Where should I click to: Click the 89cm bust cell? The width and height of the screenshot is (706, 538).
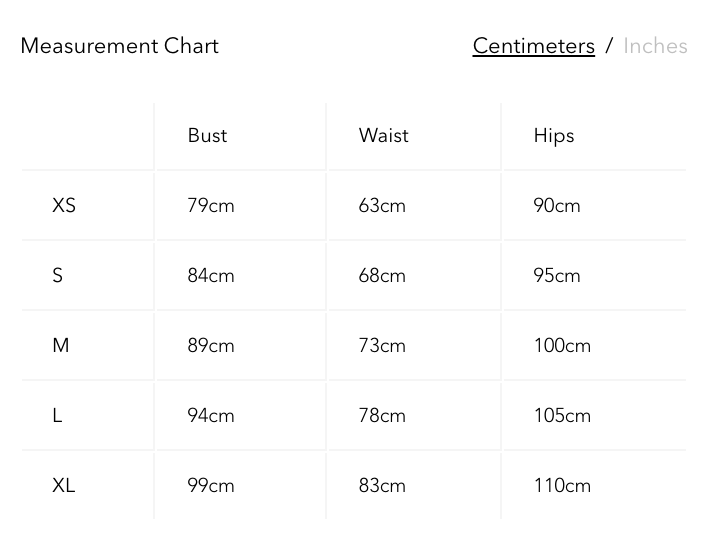(x=210, y=346)
